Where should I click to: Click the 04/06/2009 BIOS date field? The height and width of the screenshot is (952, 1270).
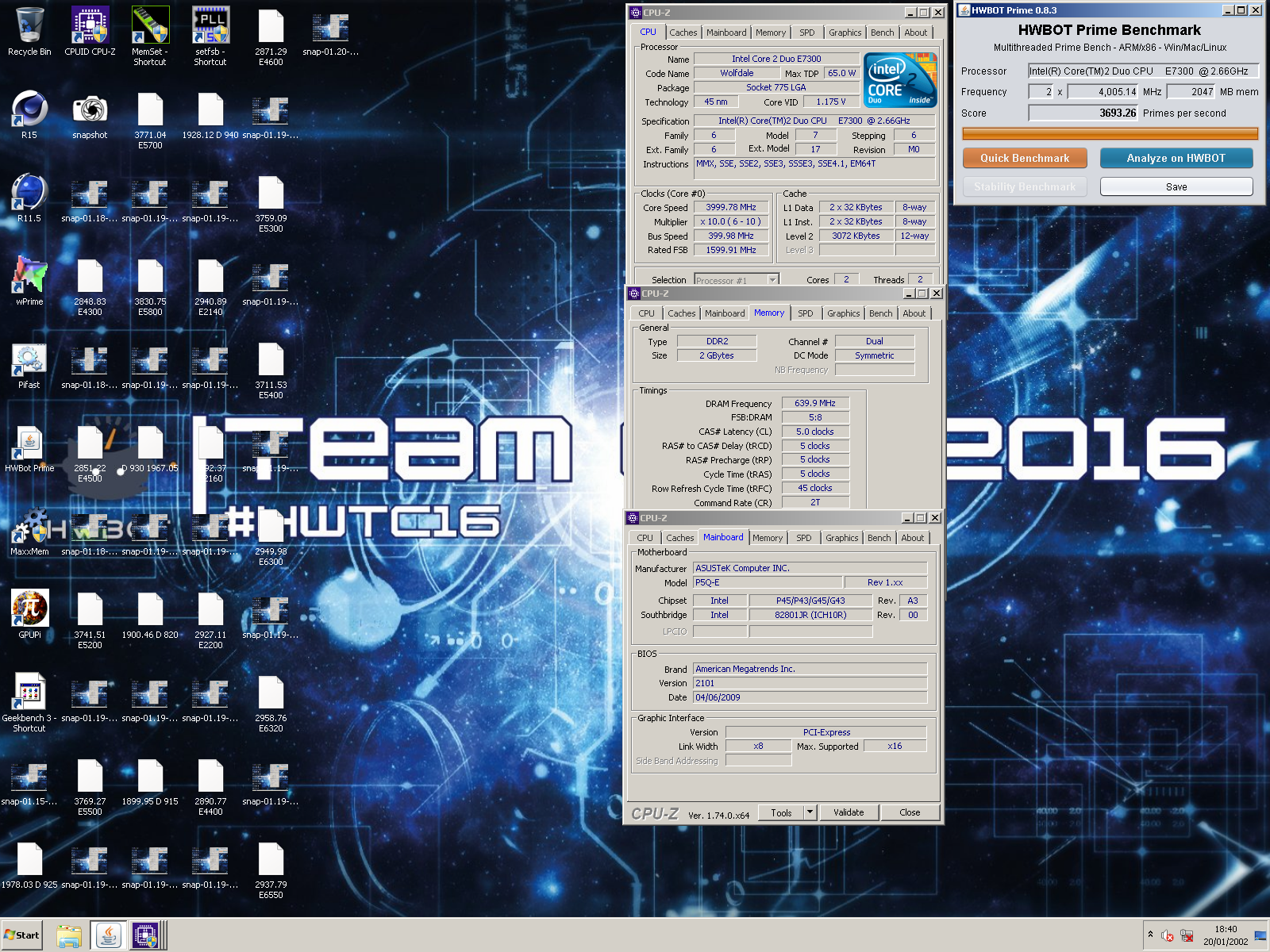coord(810,697)
